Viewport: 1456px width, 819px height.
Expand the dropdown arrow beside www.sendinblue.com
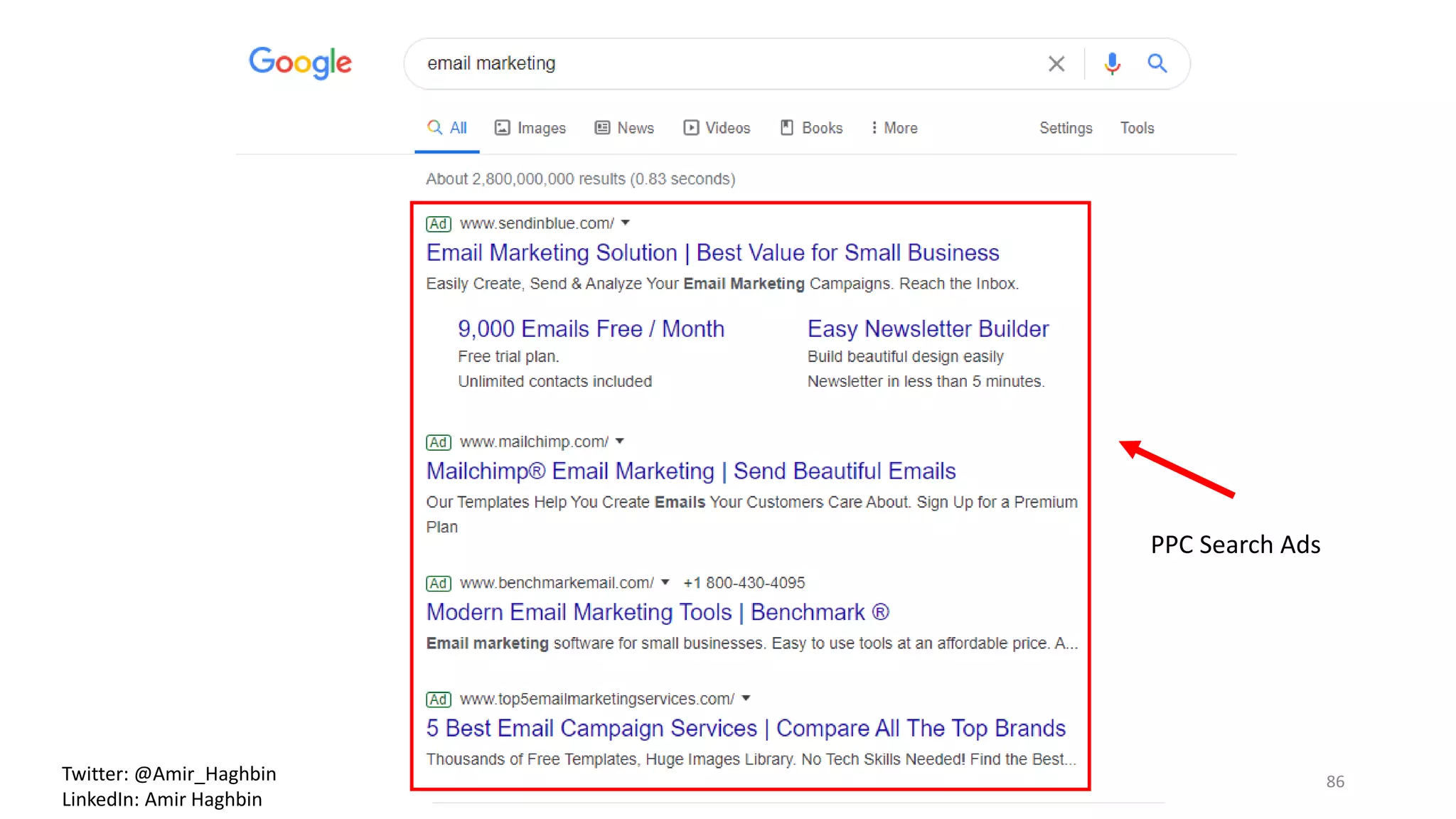pyautogui.click(x=626, y=223)
